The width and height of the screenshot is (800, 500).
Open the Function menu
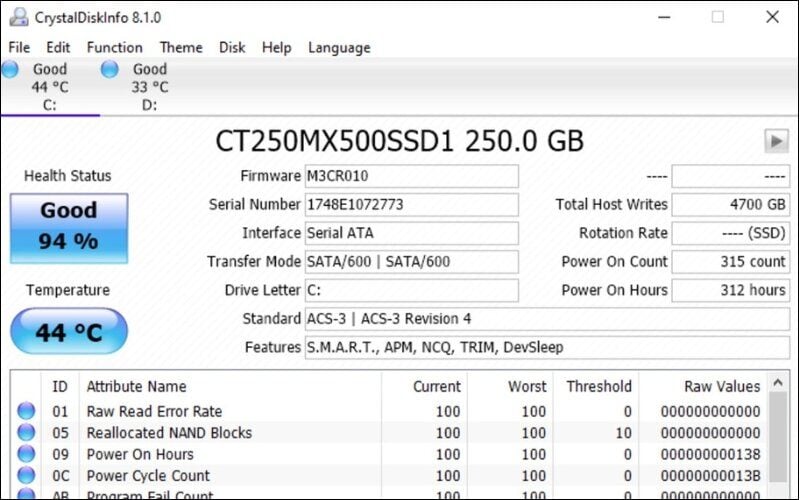pos(114,47)
